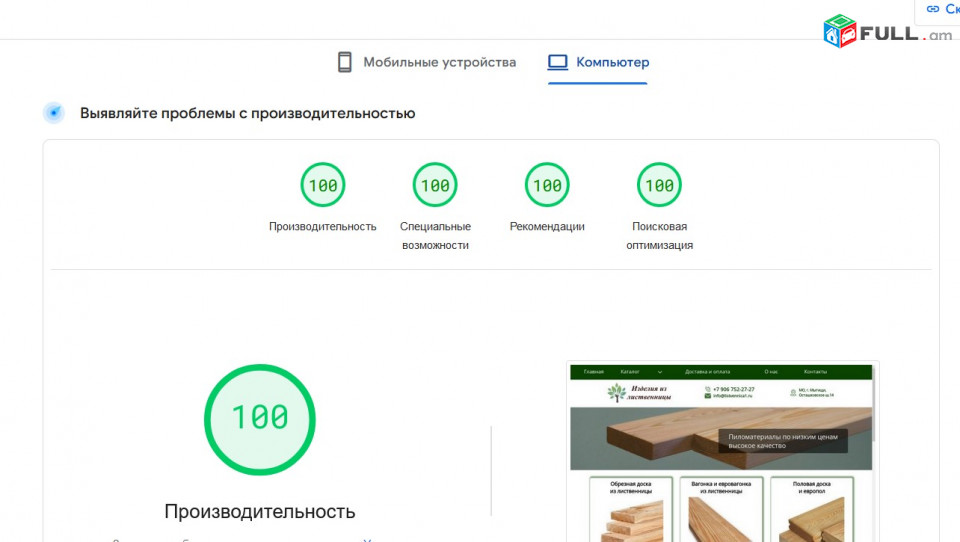
Task: Switch to the Мобильные устройства tab
Action: coord(427,62)
